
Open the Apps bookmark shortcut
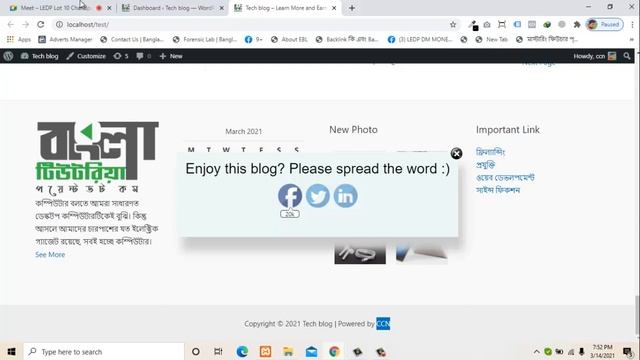pyautogui.click(x=19, y=39)
